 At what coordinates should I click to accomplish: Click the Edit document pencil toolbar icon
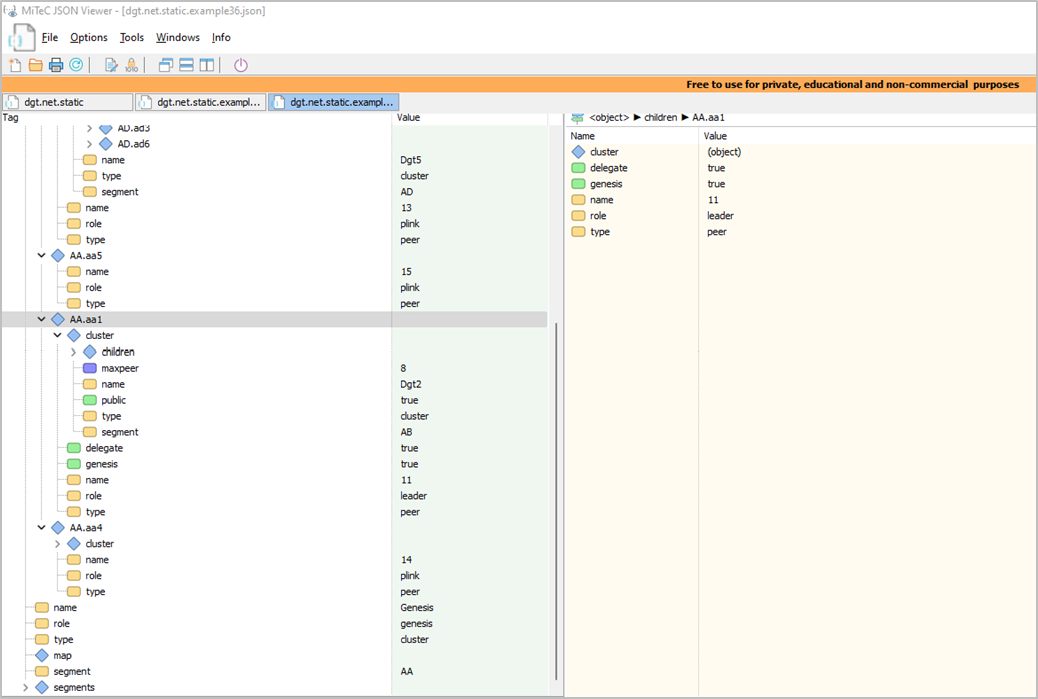(111, 65)
